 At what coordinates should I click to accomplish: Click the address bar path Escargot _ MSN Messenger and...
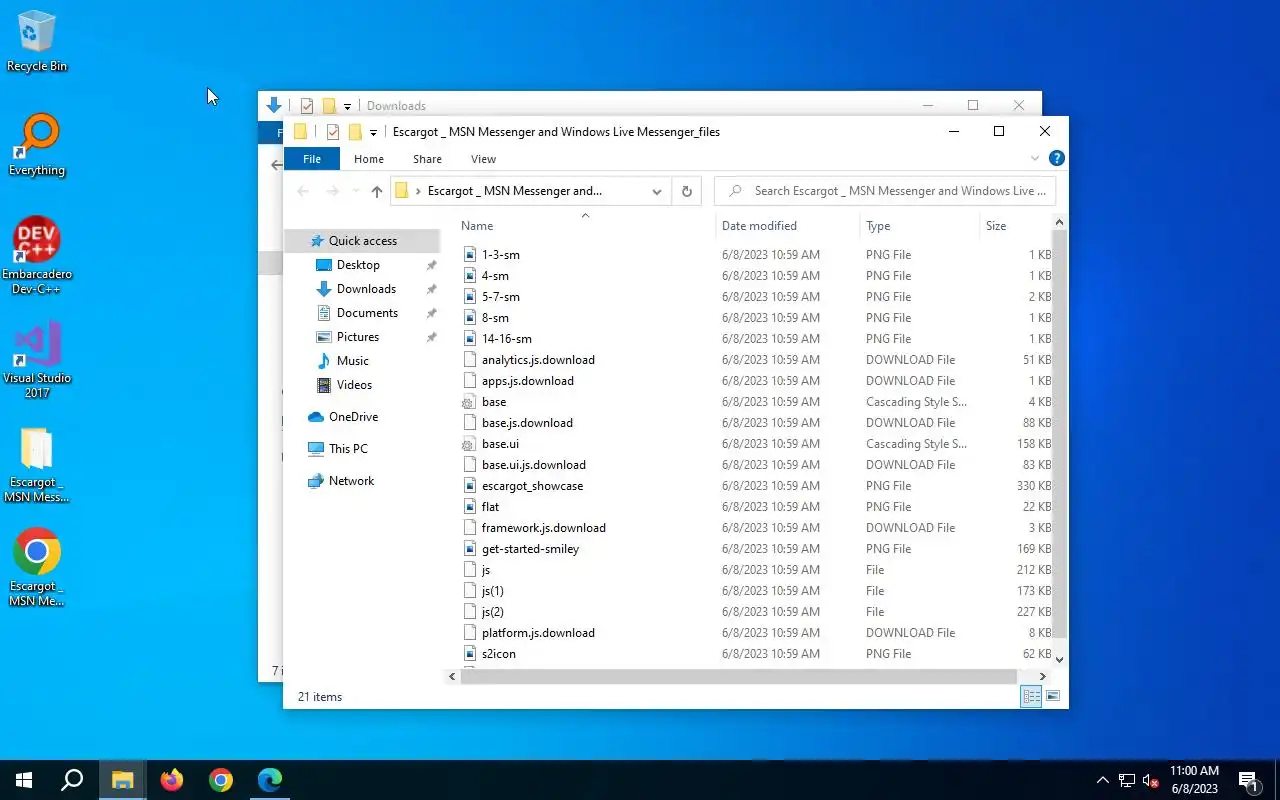click(514, 191)
